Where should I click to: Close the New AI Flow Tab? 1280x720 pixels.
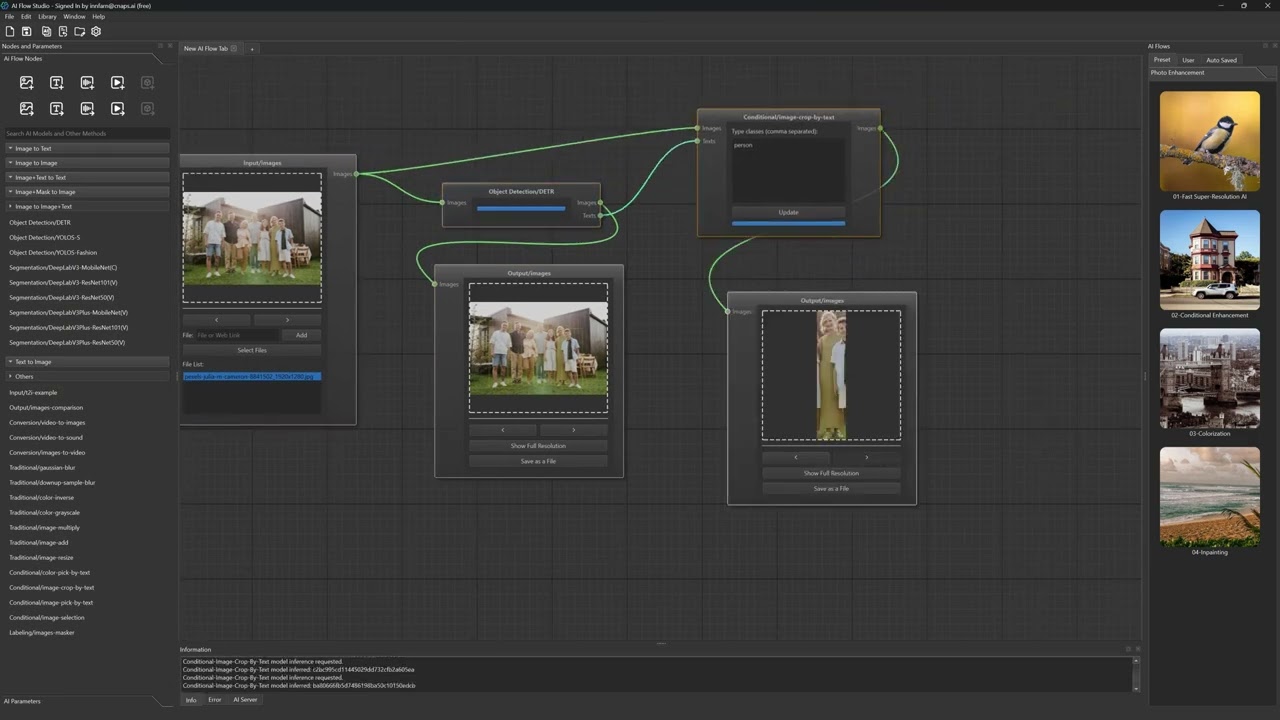234,48
